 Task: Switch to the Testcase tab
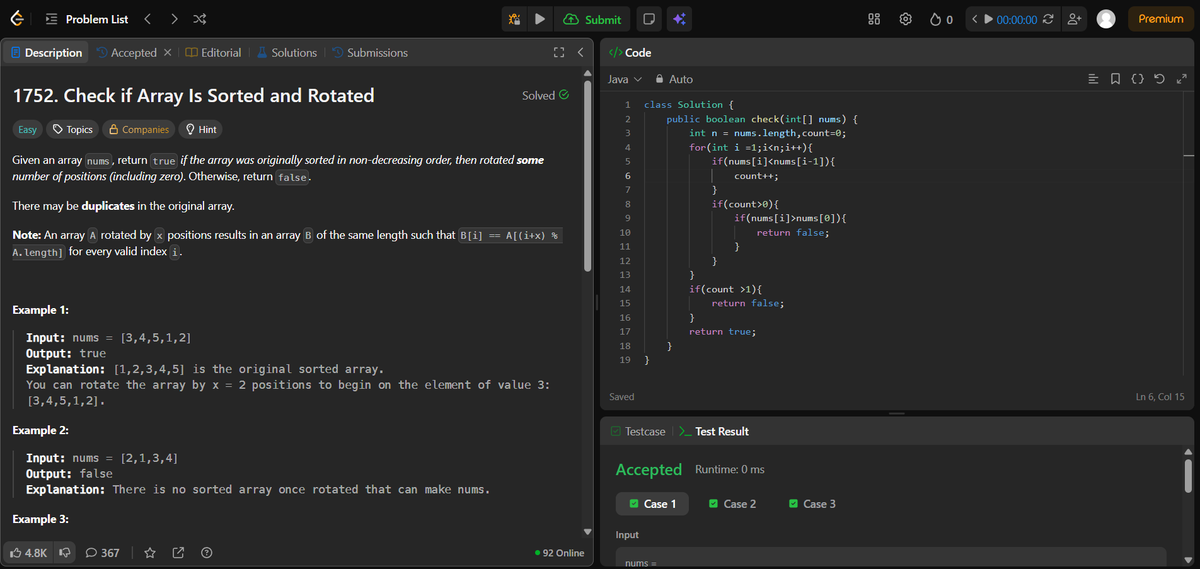tap(638, 431)
